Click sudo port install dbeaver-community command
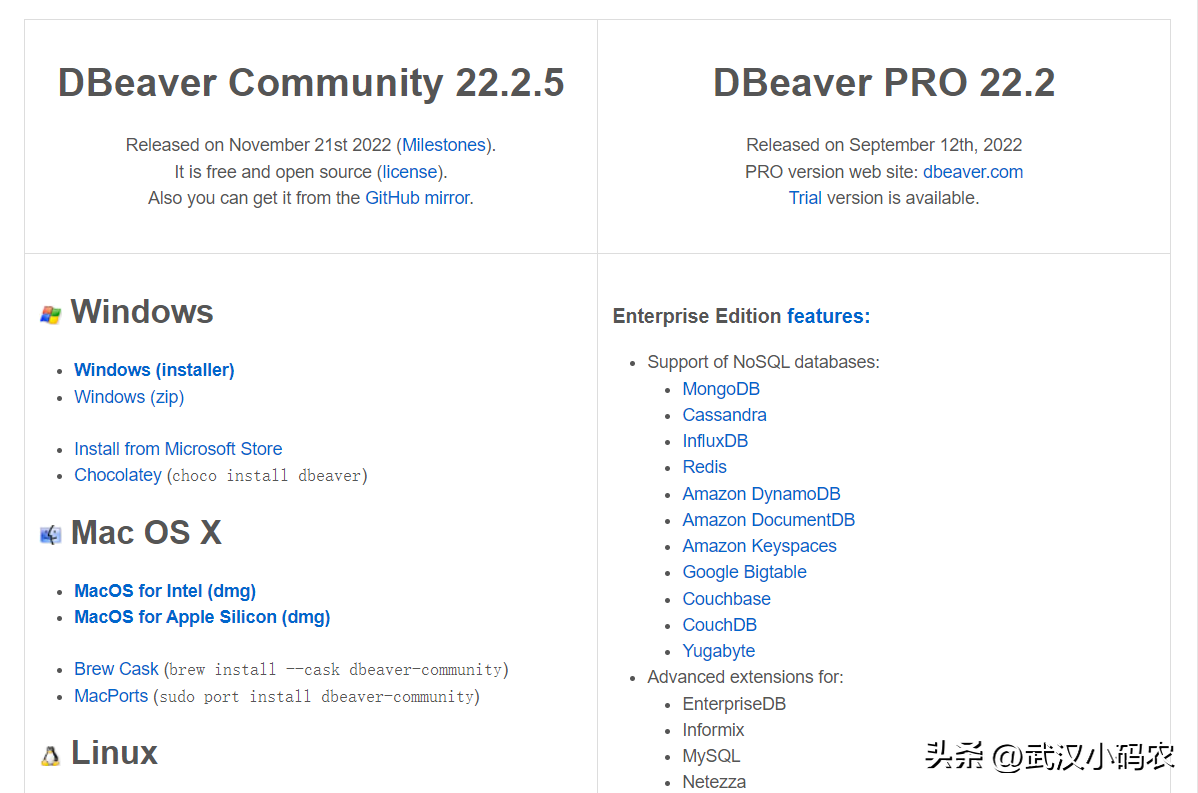Image resolution: width=1198 pixels, height=793 pixels. pyautogui.click(x=316, y=697)
